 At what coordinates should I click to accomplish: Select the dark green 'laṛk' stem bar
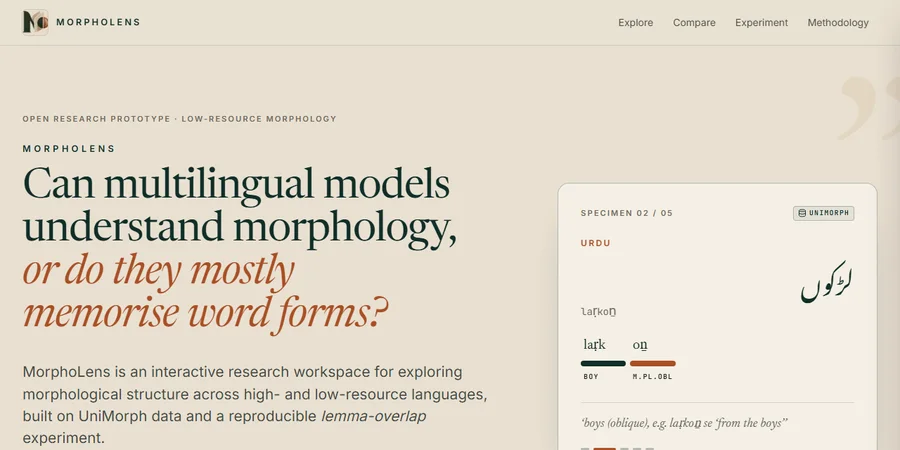[x=603, y=363]
